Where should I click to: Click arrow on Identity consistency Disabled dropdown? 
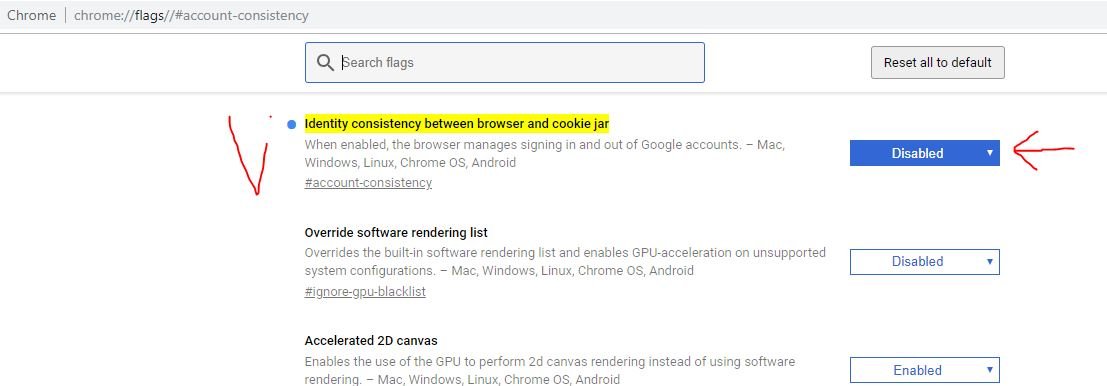(989, 153)
